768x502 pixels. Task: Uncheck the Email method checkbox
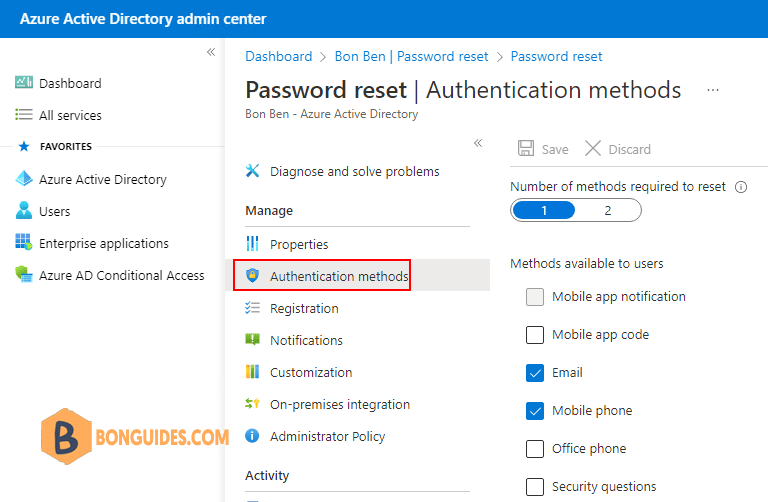tap(535, 373)
